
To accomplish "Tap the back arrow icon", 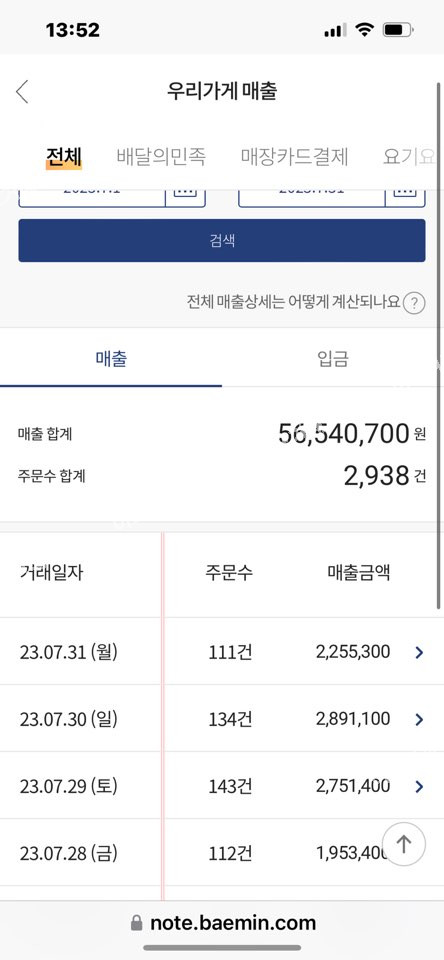I will (x=23, y=92).
